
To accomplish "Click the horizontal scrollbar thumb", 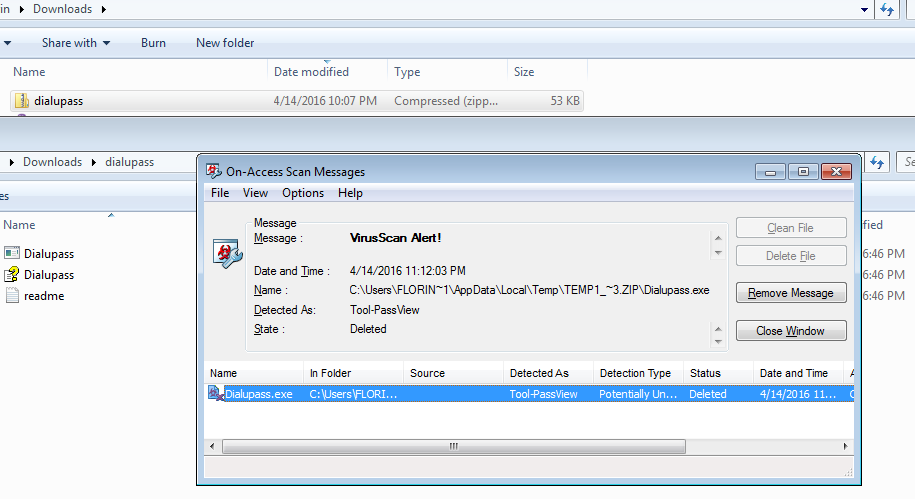I will tap(454, 446).
